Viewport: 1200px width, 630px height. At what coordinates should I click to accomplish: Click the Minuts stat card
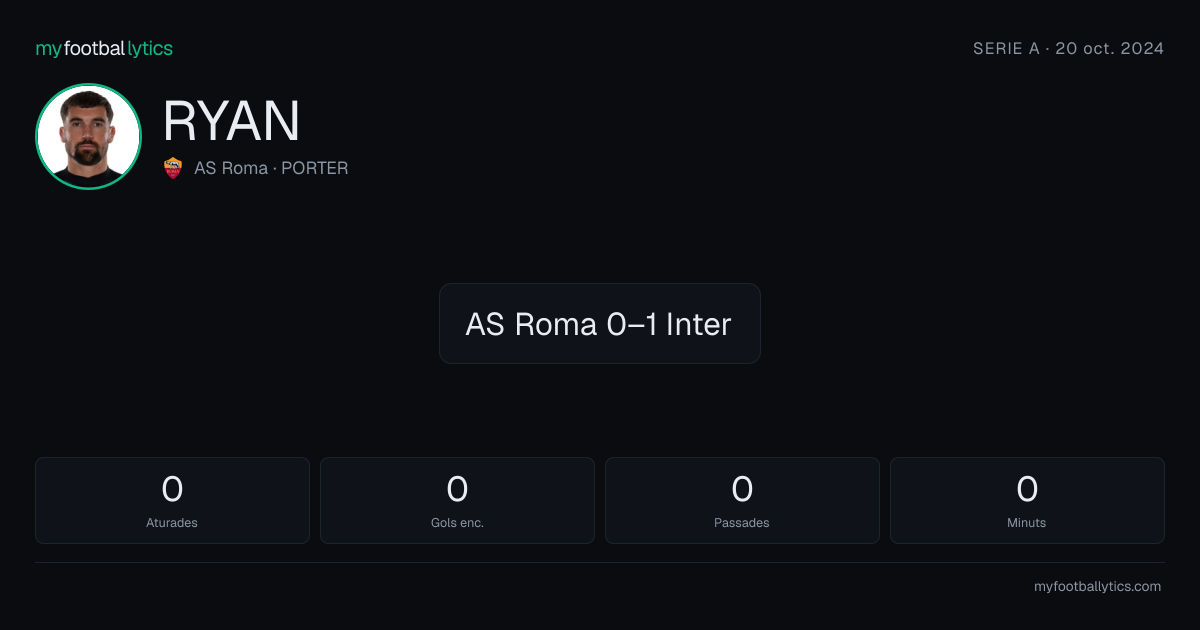1027,500
